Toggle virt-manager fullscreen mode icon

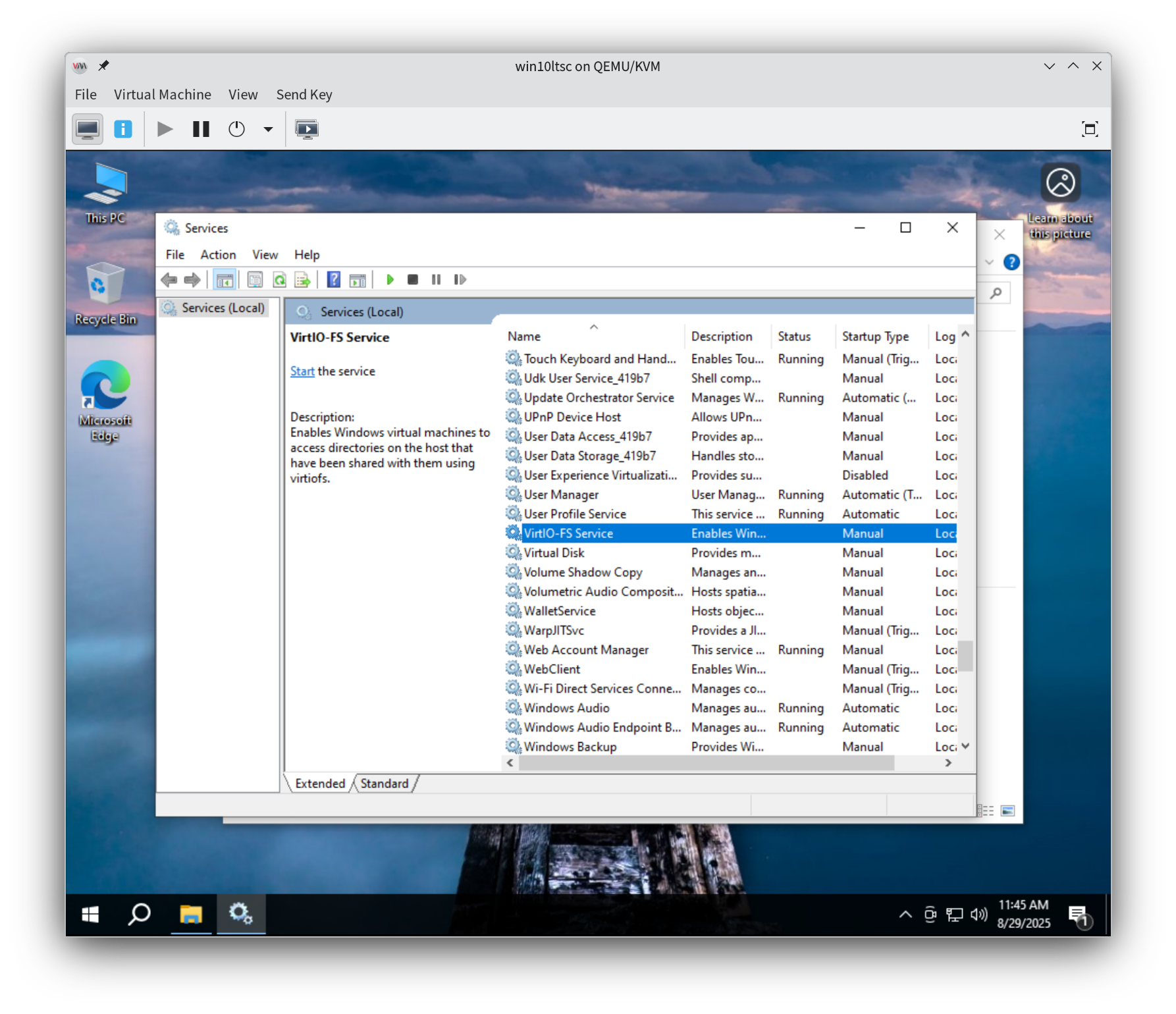(1090, 129)
